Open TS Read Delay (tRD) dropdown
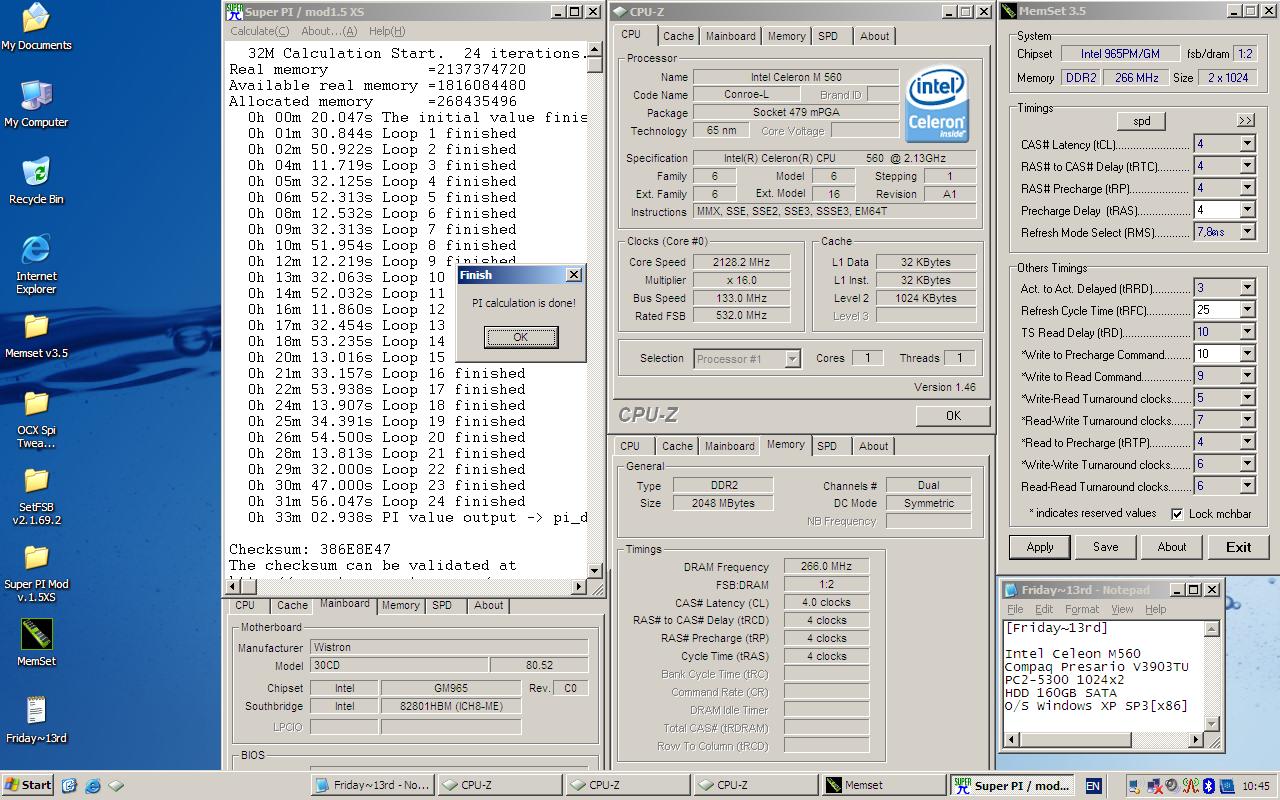Screen dimensions: 1280x800 coord(1247,332)
